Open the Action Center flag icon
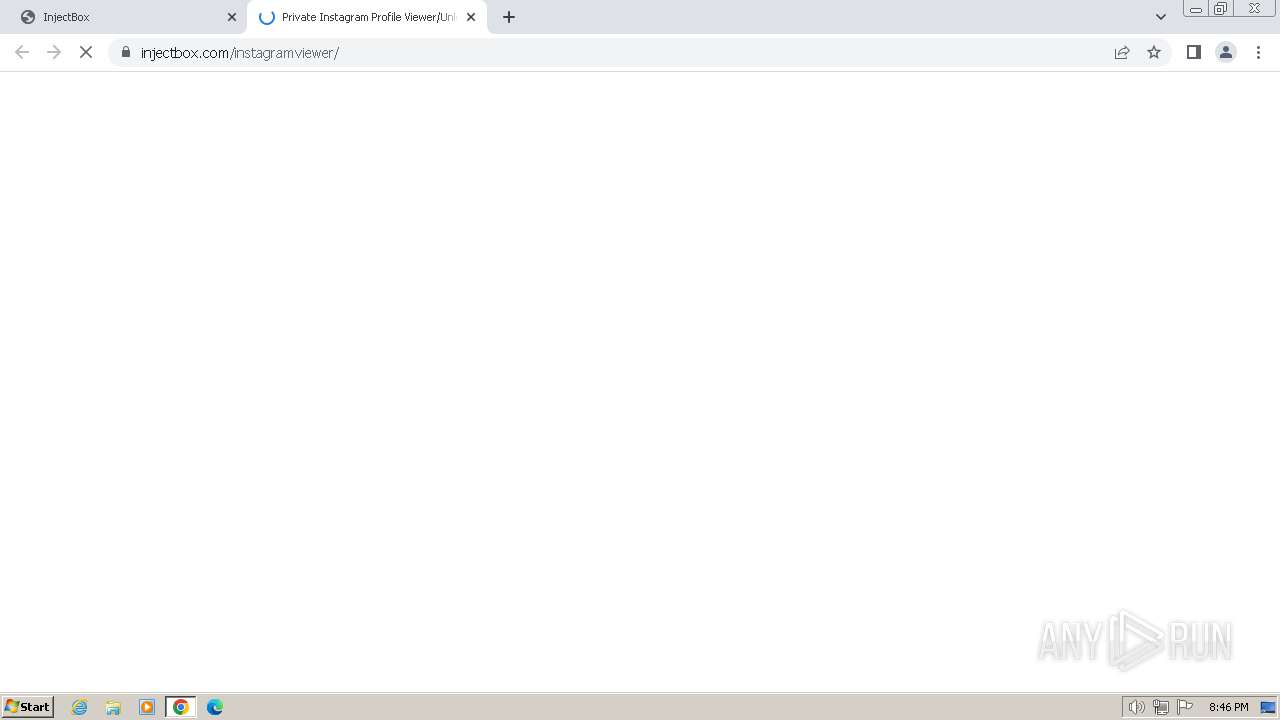 1185,707
